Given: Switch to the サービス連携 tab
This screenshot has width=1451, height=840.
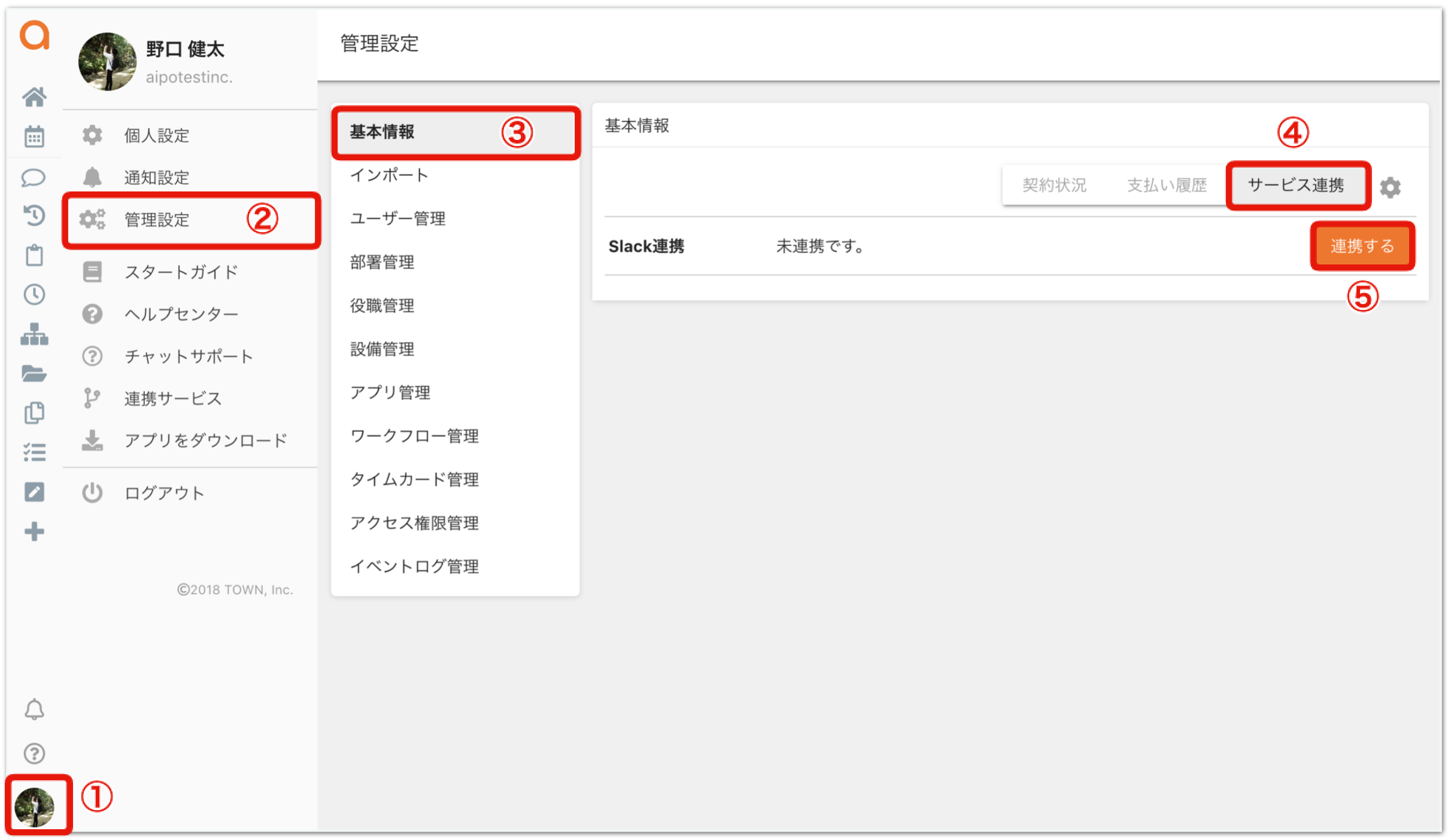Looking at the screenshot, I should (1298, 185).
